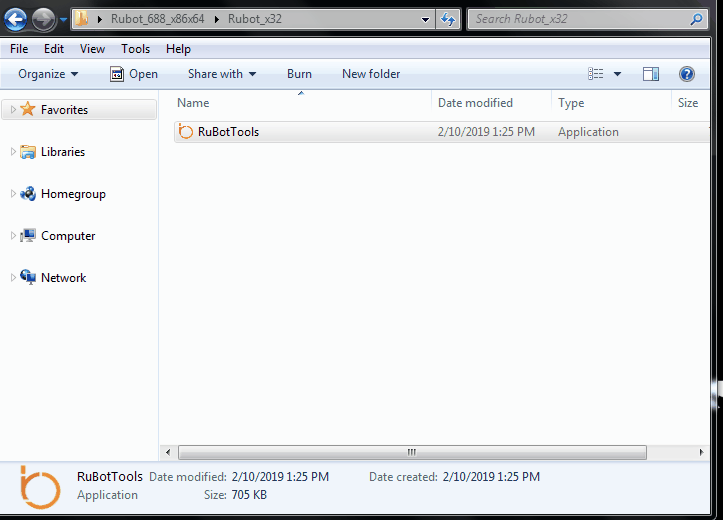
Task: Click the Homegroup icon
Action: (28, 194)
